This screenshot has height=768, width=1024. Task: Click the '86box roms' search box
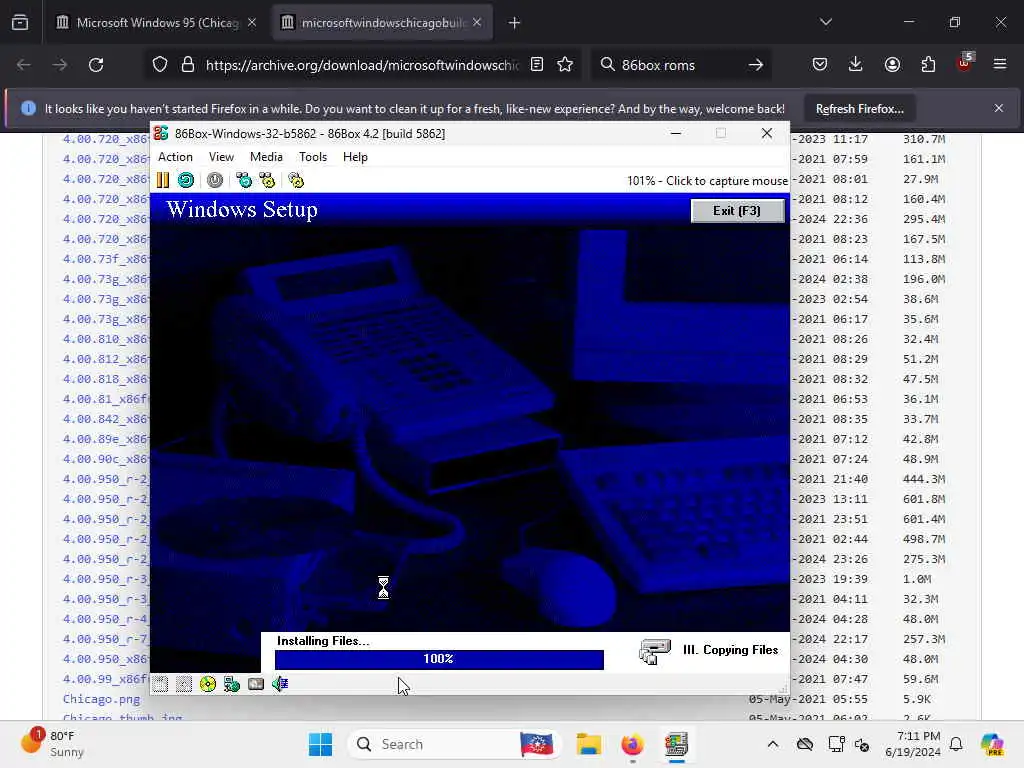point(679,65)
